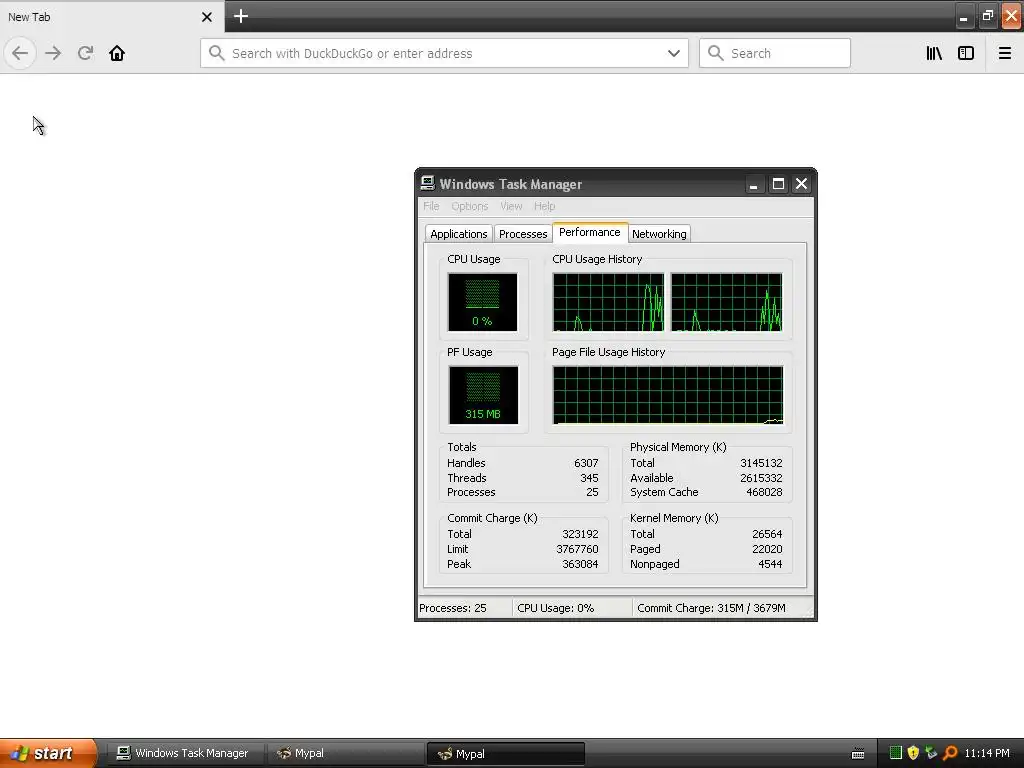The image size is (1024, 768).
Task: Click Physical Memory Total 3145132
Action: pyautogui.click(x=761, y=463)
